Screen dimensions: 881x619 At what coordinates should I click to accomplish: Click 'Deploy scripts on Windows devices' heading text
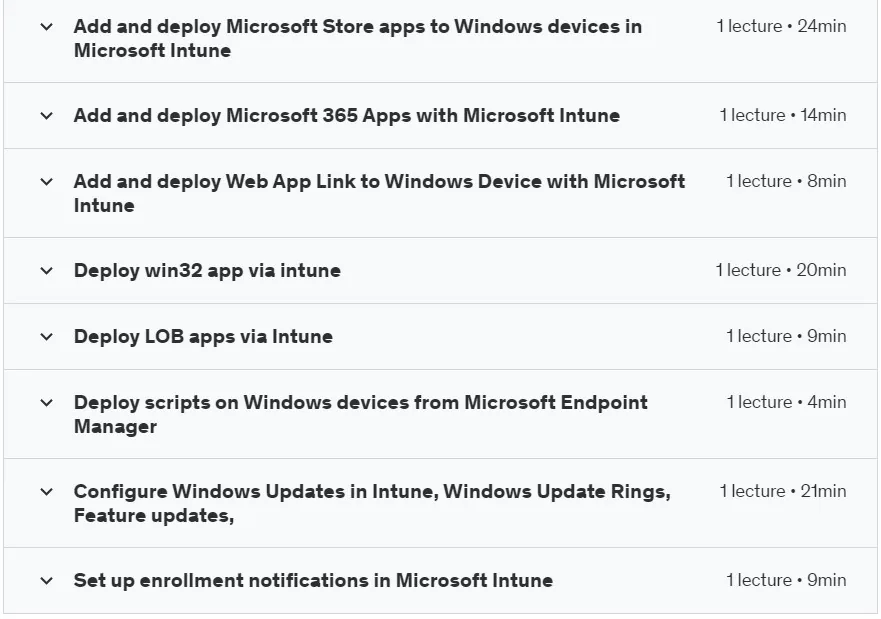(x=361, y=415)
